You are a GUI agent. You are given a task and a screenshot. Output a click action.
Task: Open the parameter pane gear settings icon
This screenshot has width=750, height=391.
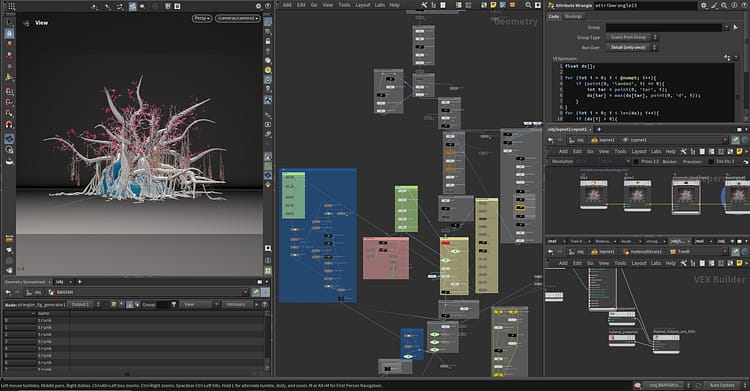[x=704, y=5]
